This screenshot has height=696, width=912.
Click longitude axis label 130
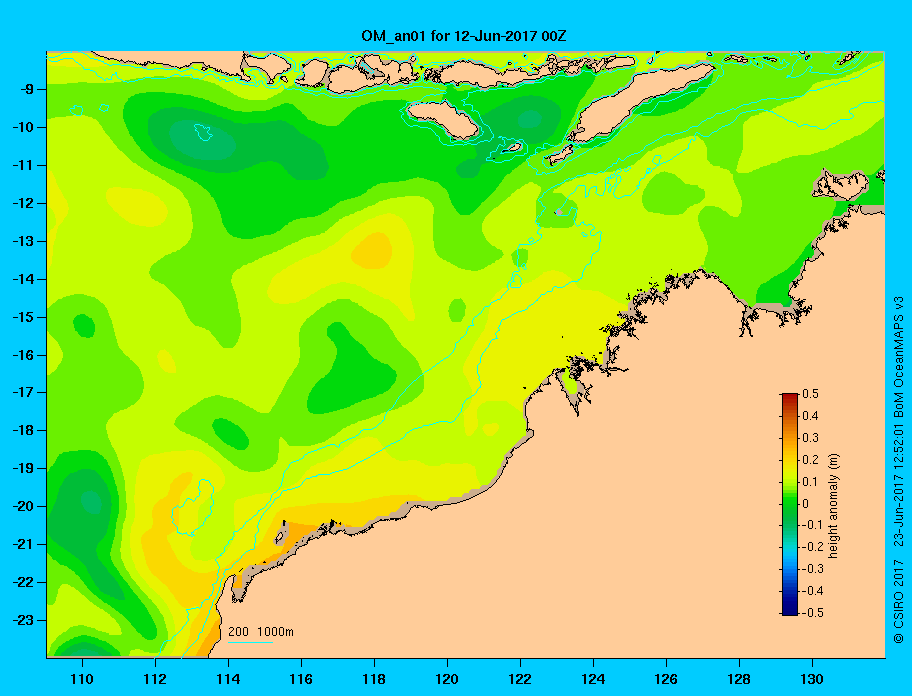tap(812, 679)
